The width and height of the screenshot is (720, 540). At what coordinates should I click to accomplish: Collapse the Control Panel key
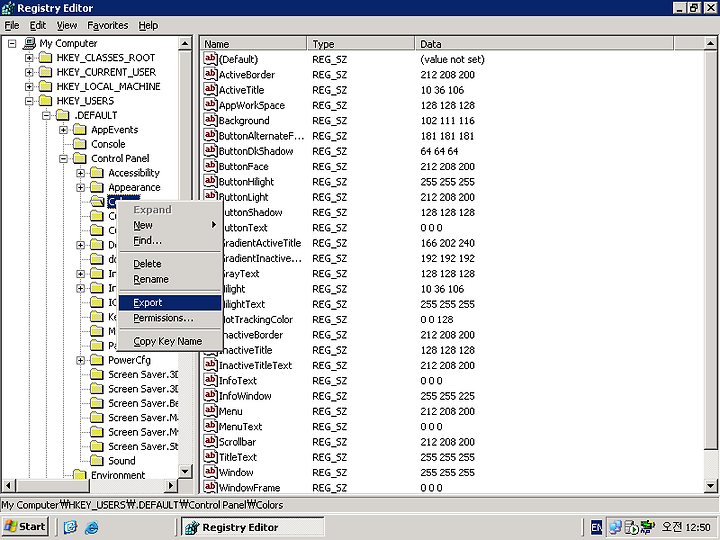[63, 158]
